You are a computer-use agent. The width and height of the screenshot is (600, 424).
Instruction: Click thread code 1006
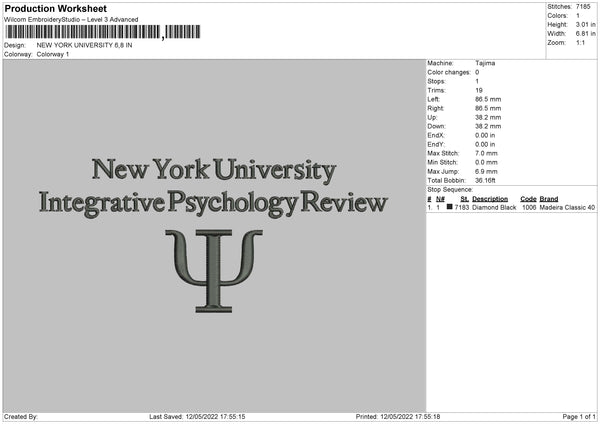click(x=529, y=207)
